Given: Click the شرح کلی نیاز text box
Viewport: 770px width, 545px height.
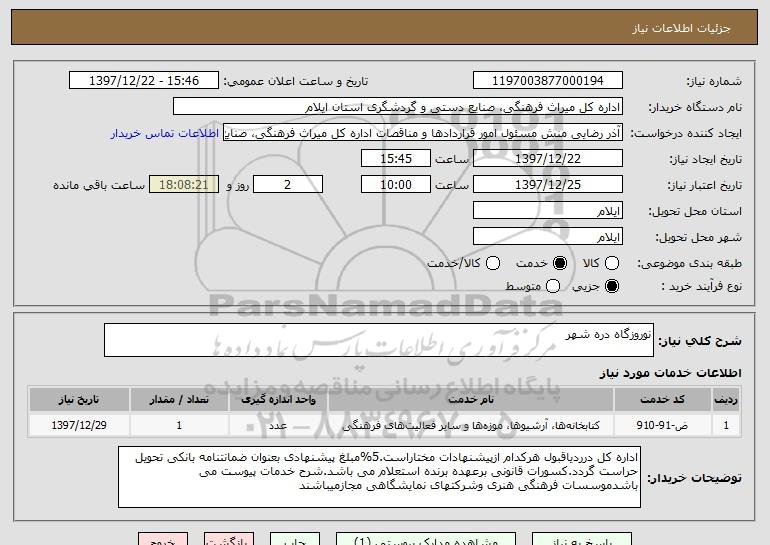Looking at the screenshot, I should click(x=379, y=340).
